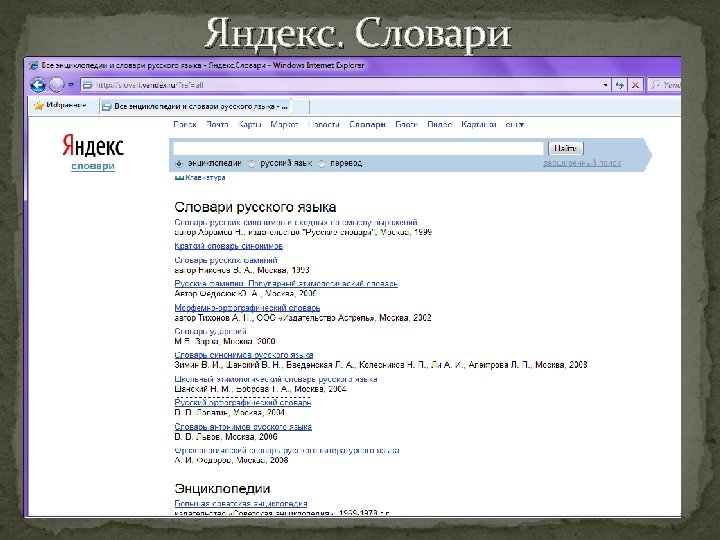
Task: Open Избранное favorites star button
Action: click(x=60, y=106)
